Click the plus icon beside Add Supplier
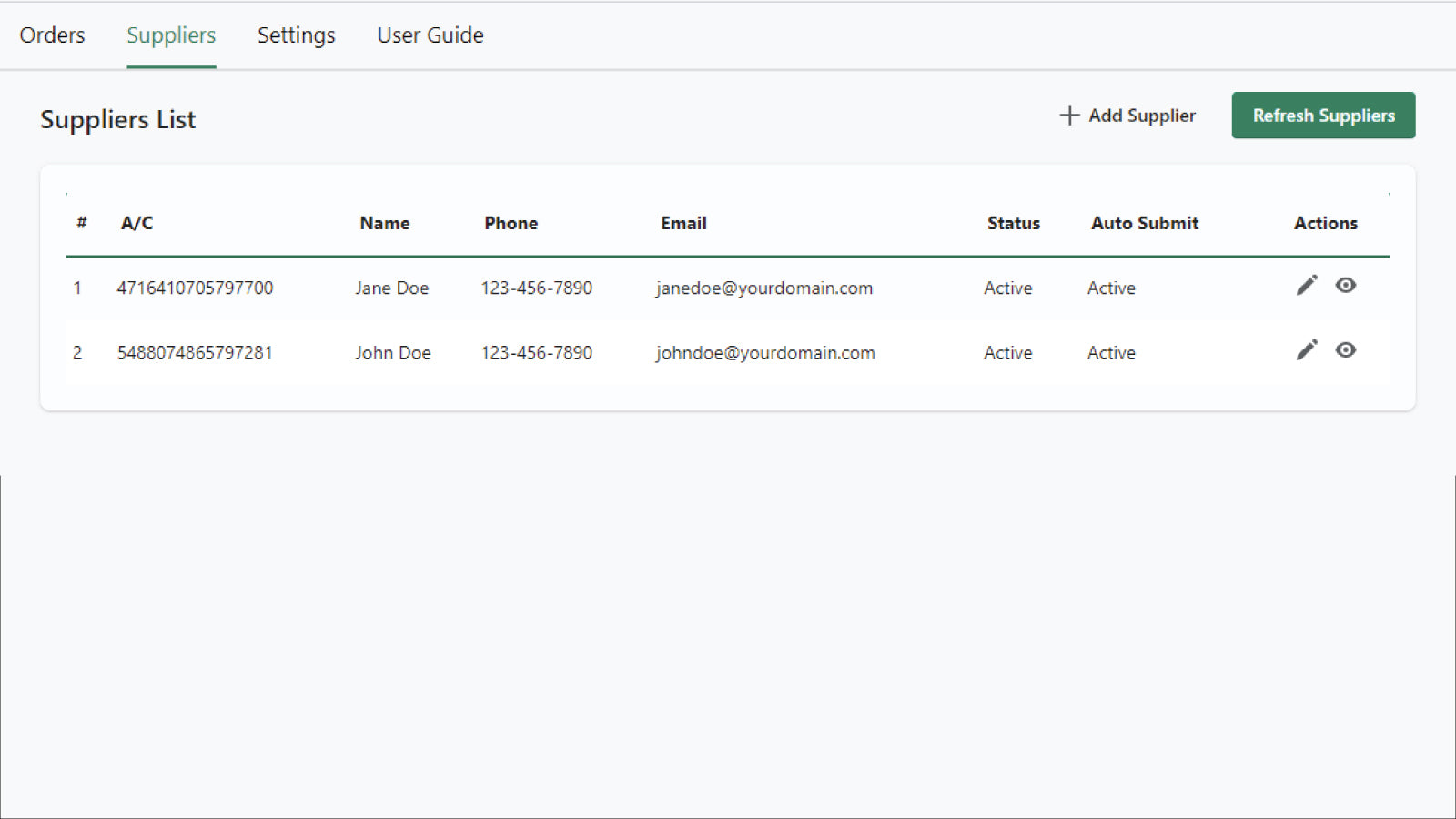This screenshot has width=1456, height=819. (1069, 116)
